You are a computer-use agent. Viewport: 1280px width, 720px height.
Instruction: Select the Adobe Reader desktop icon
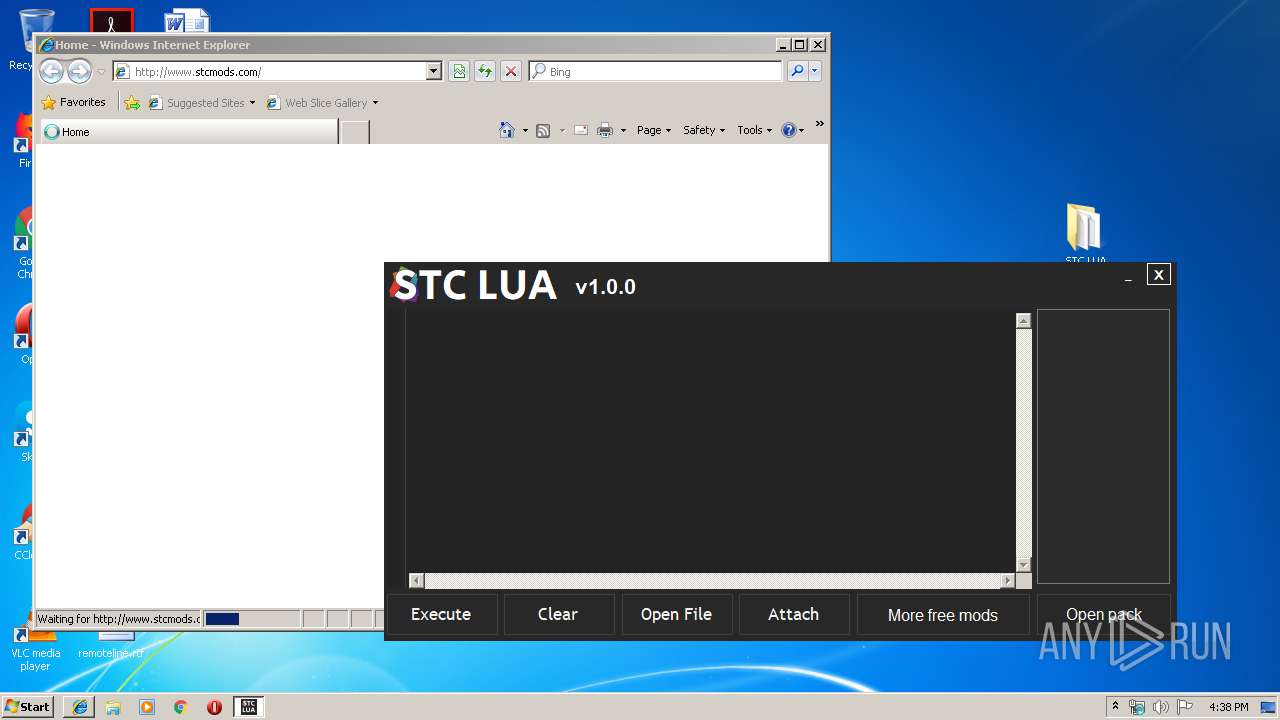pos(111,21)
